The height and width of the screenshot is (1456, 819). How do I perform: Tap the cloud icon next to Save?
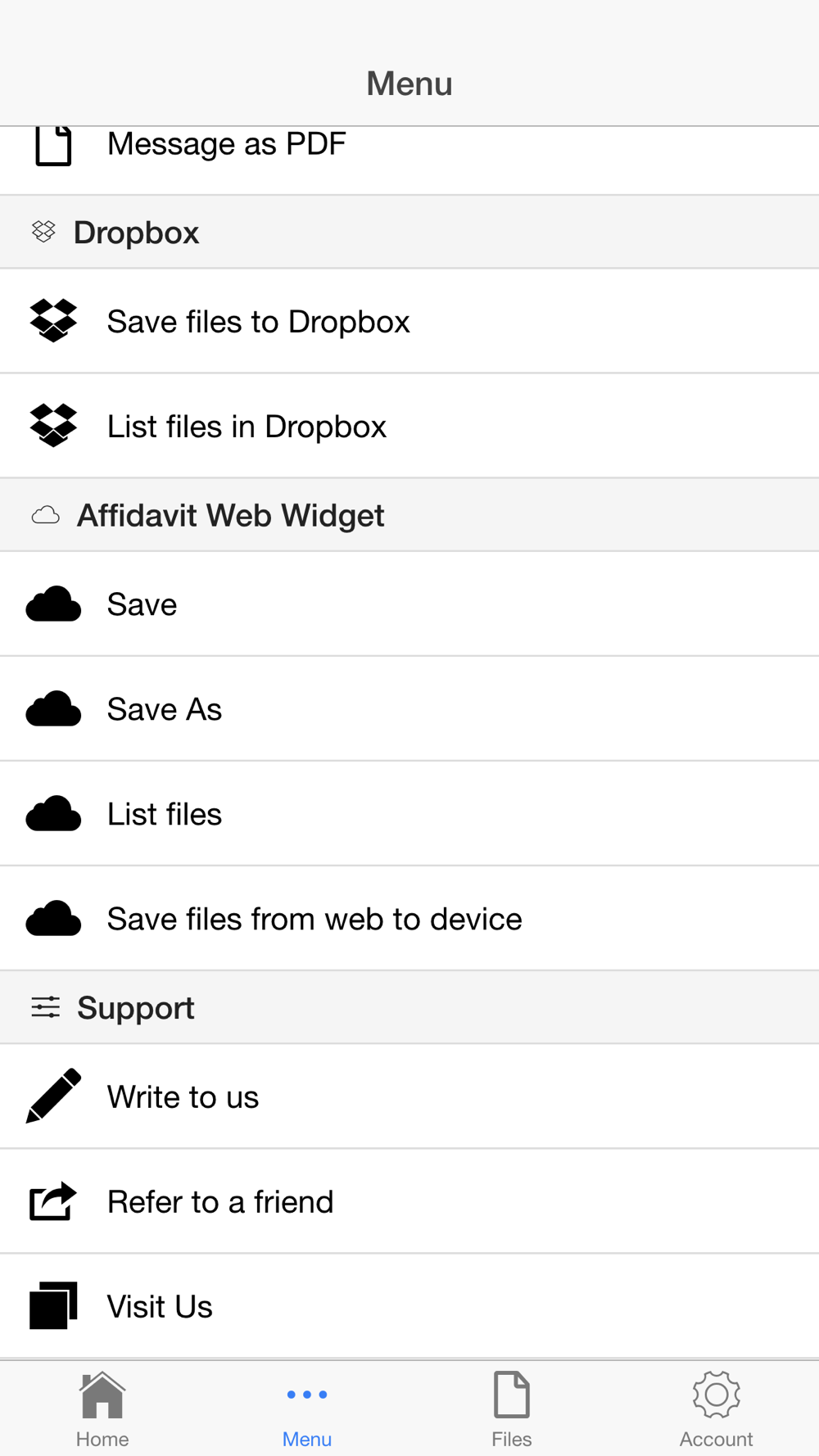[53, 604]
